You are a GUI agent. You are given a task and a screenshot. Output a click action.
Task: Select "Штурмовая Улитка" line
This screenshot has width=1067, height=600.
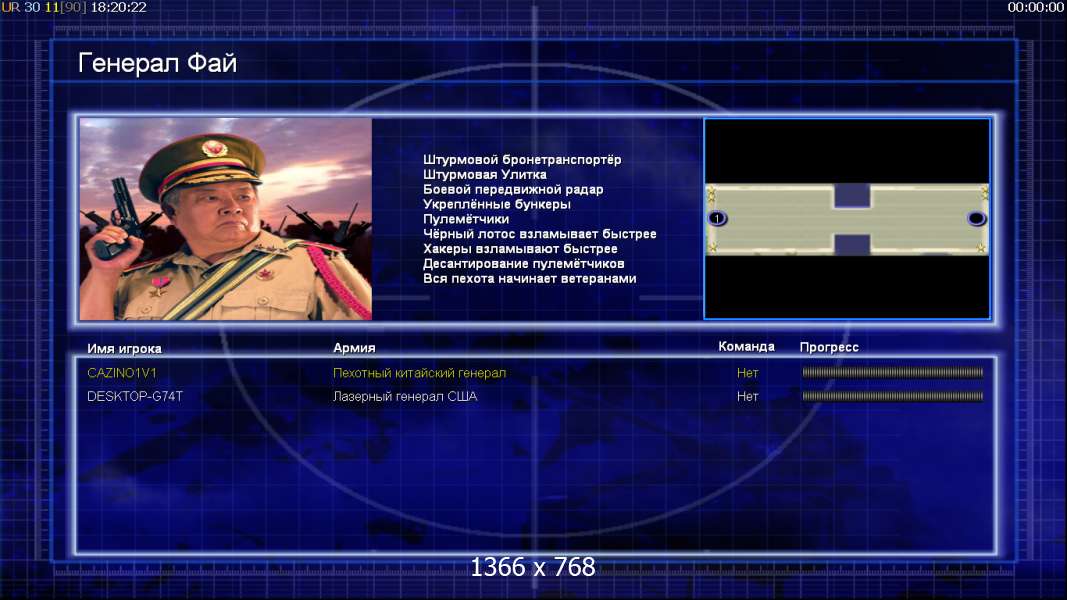[x=485, y=175]
